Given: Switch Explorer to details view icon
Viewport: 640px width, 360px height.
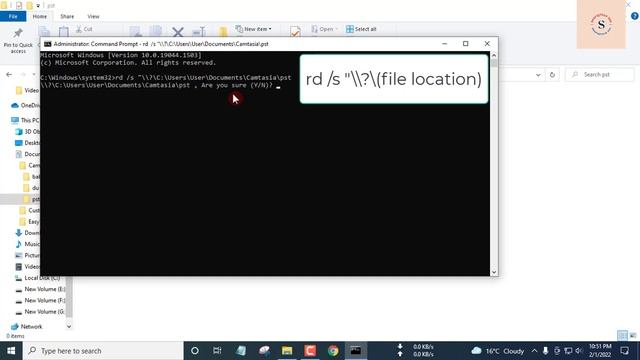Looking at the screenshot, I should click(x=622, y=336).
